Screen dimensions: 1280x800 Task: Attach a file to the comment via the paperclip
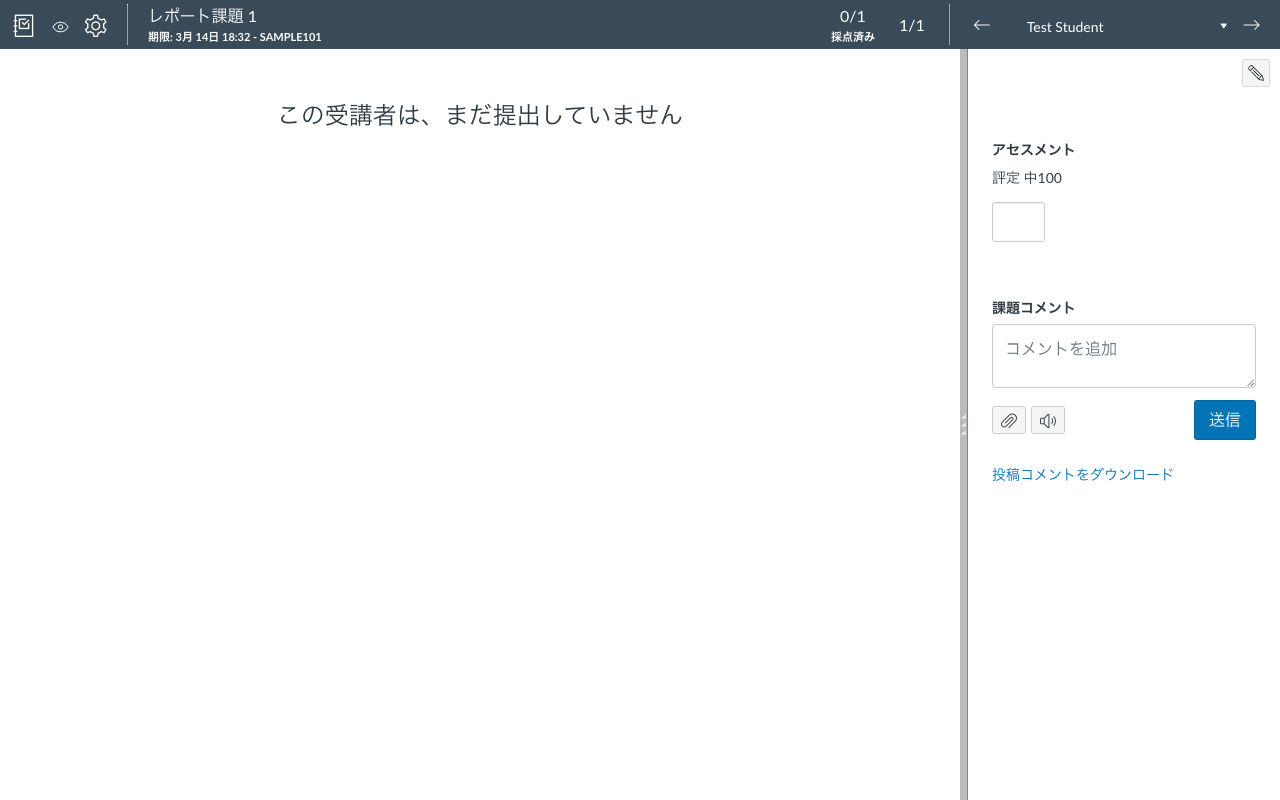click(x=1008, y=419)
